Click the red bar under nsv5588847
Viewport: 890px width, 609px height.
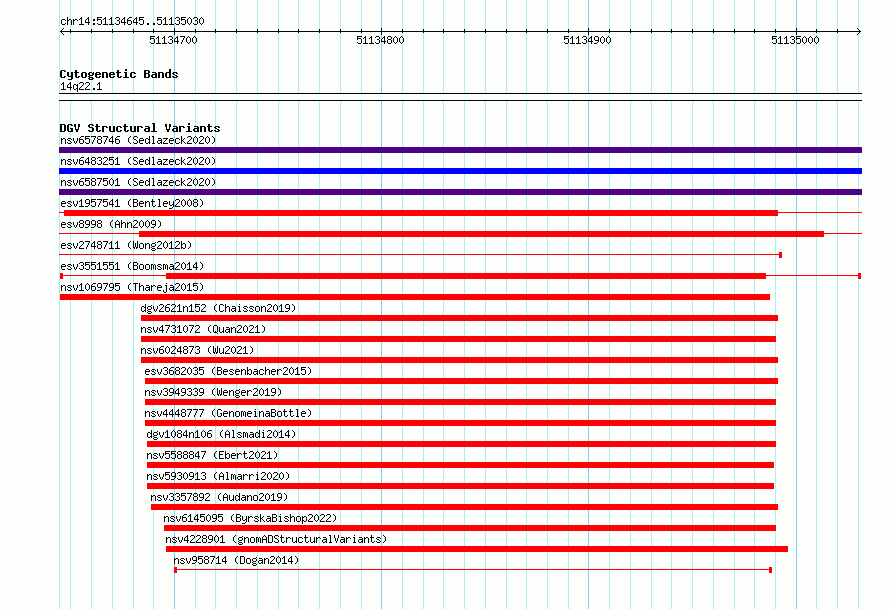point(460,465)
